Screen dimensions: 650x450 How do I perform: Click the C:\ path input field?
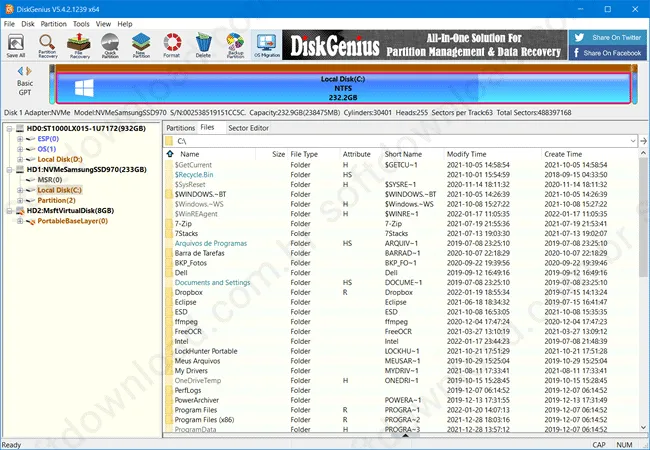[x=400, y=141]
